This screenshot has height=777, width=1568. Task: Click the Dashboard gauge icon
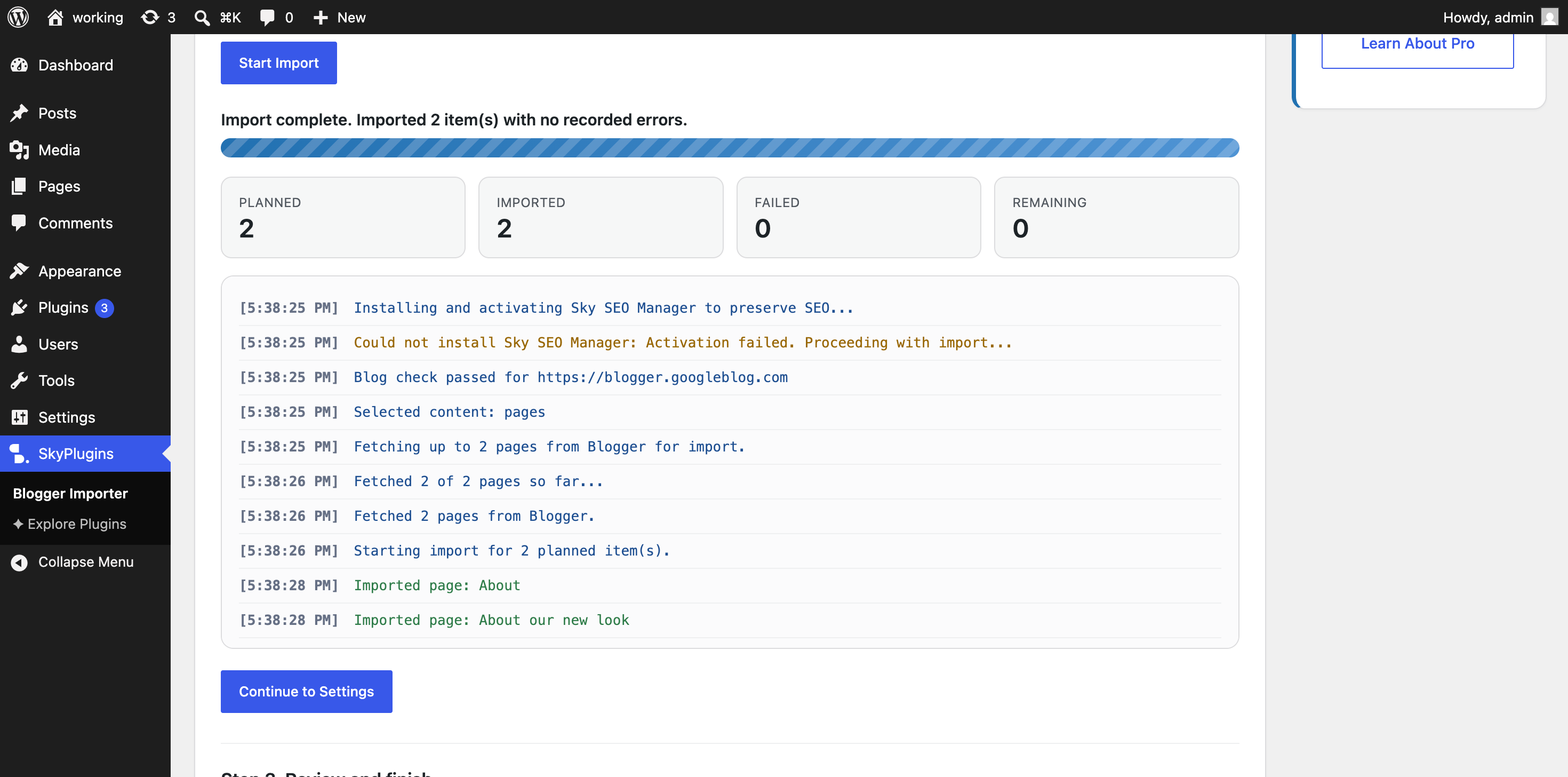point(20,65)
